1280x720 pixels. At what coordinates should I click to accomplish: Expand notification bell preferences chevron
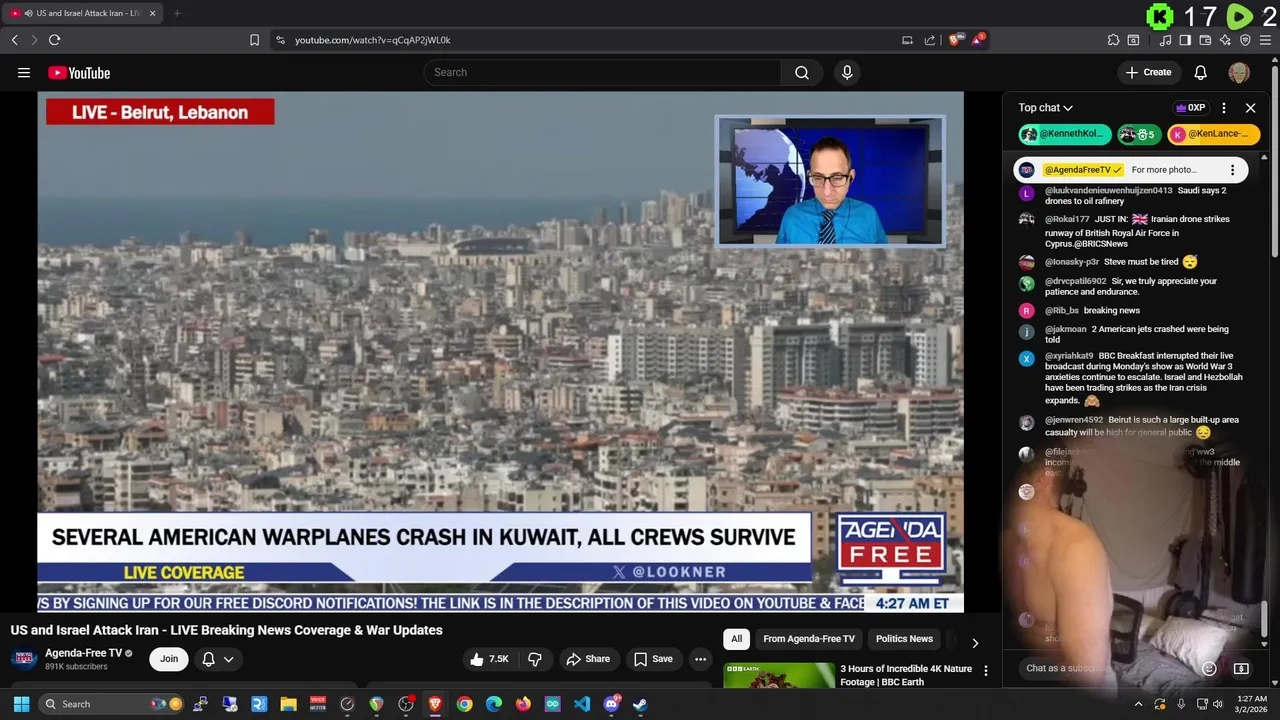(228, 659)
